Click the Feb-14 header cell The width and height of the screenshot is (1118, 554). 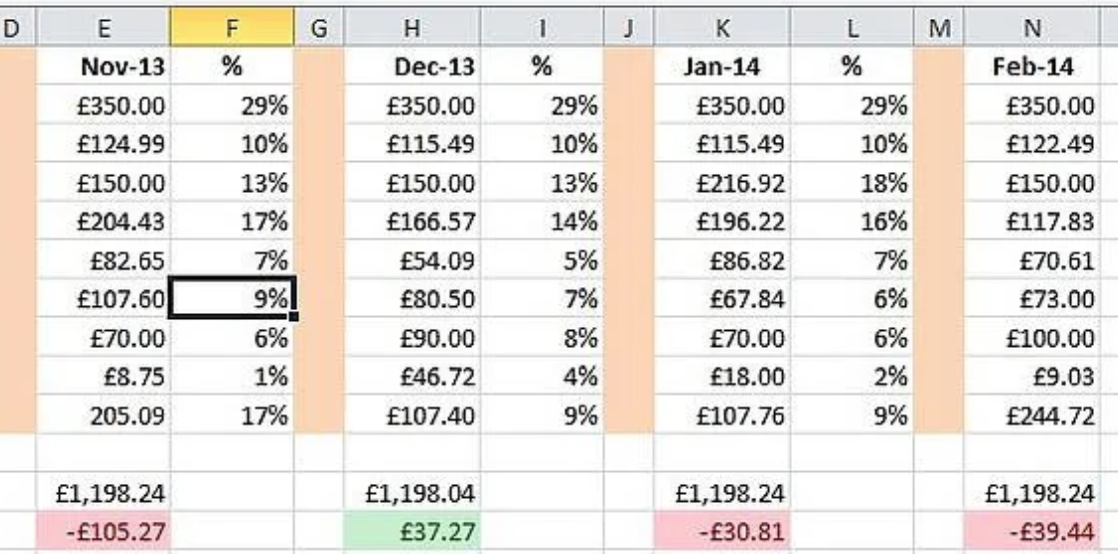pyautogui.click(x=1032, y=66)
